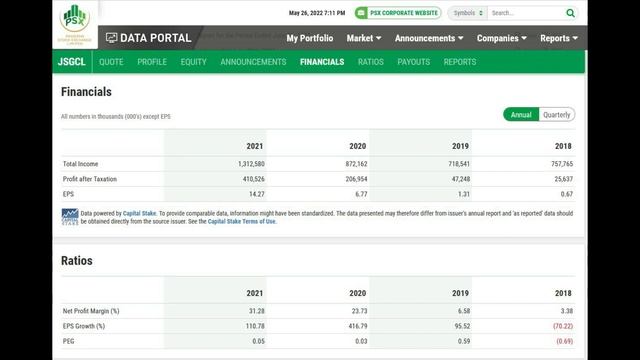Click EPS Growth 2019 value 95.52
Image resolution: width=640 pixels, height=360 pixels.
click(x=462, y=326)
